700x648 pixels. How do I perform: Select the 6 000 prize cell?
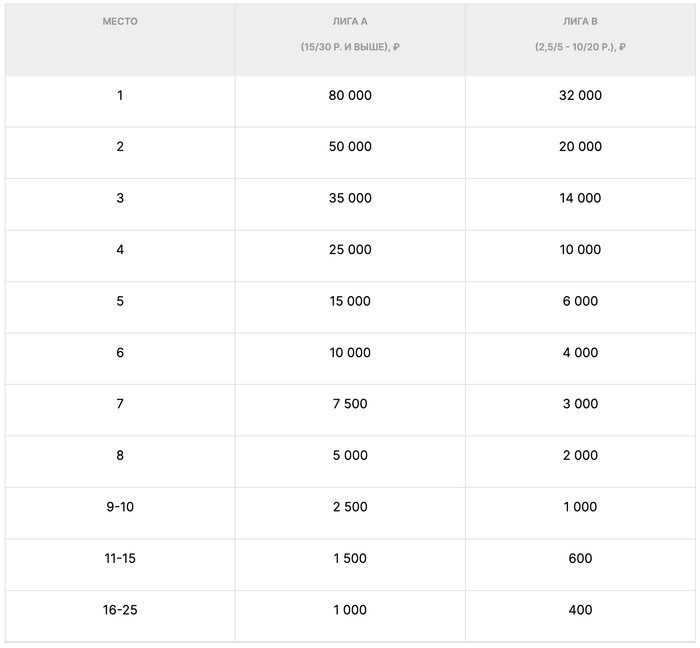point(580,301)
